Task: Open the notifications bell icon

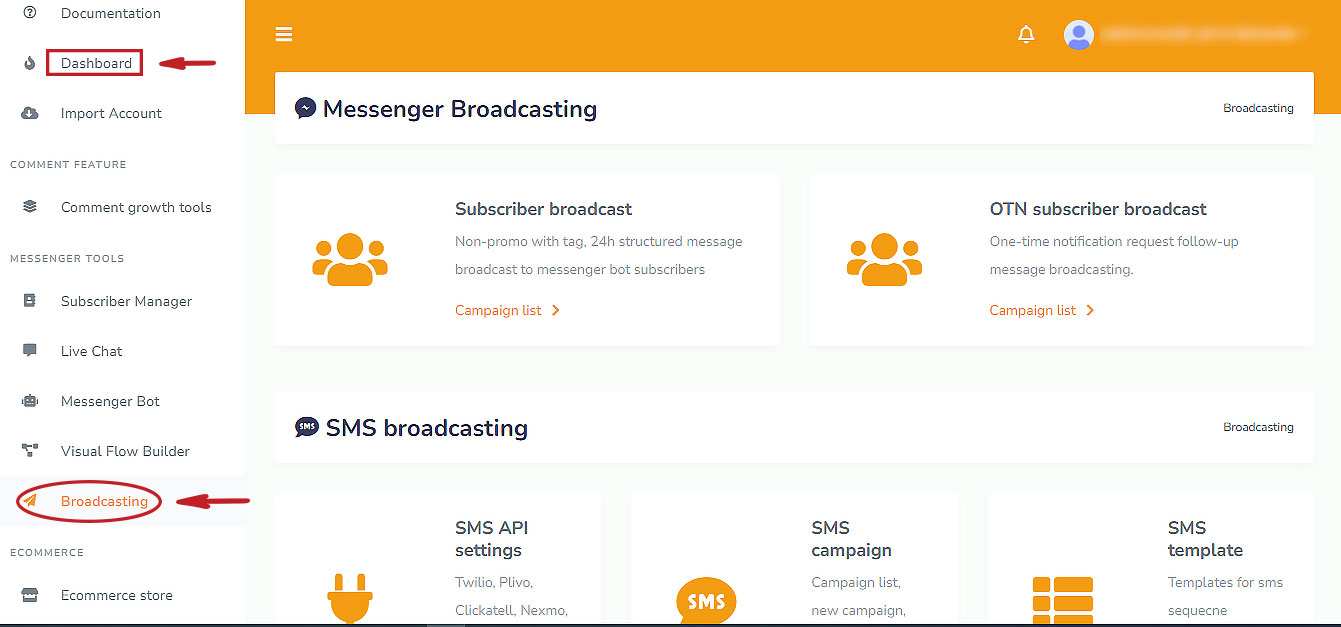Action: 1026,35
